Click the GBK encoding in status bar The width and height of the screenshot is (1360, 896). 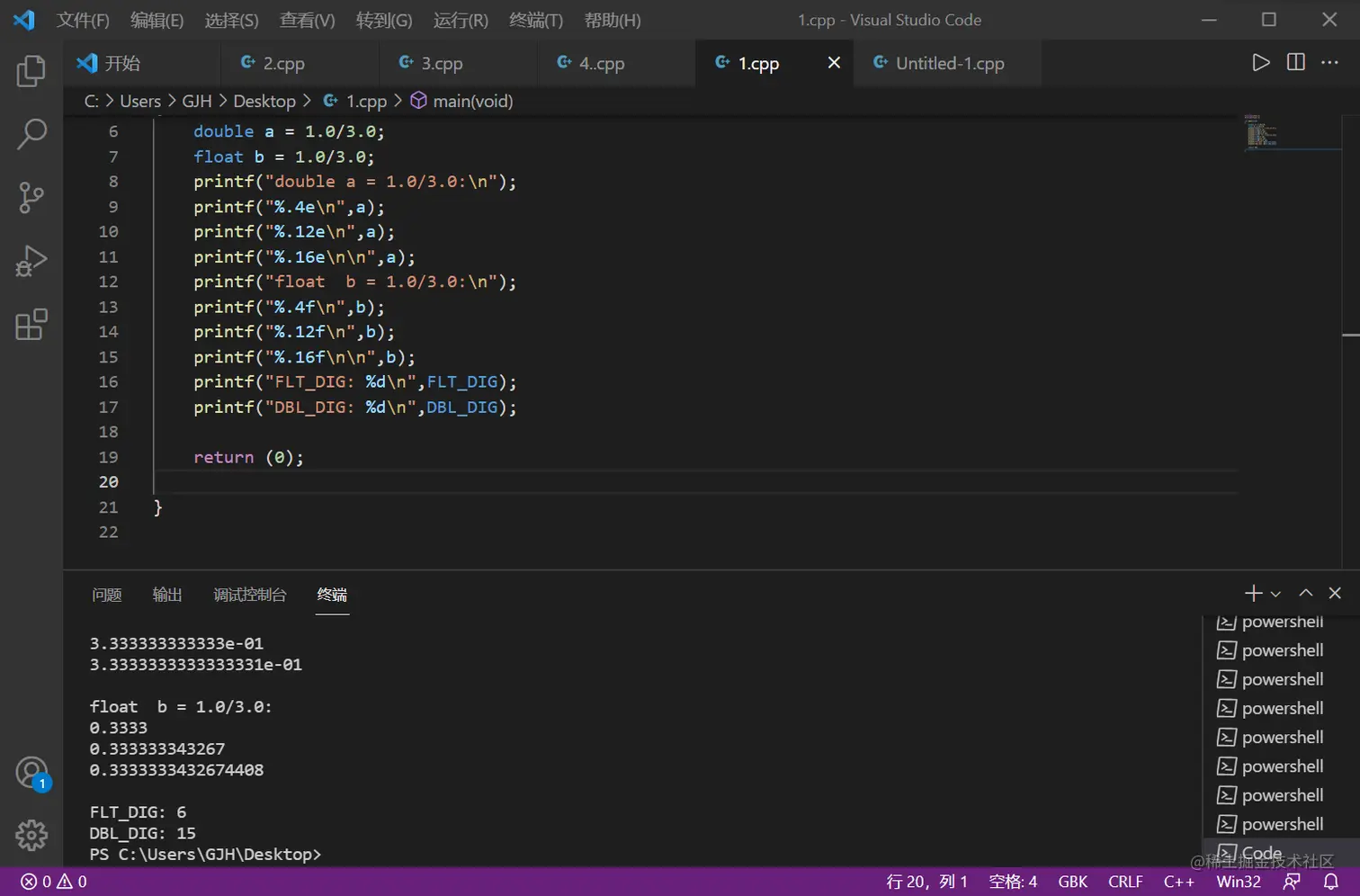pyautogui.click(x=1072, y=882)
